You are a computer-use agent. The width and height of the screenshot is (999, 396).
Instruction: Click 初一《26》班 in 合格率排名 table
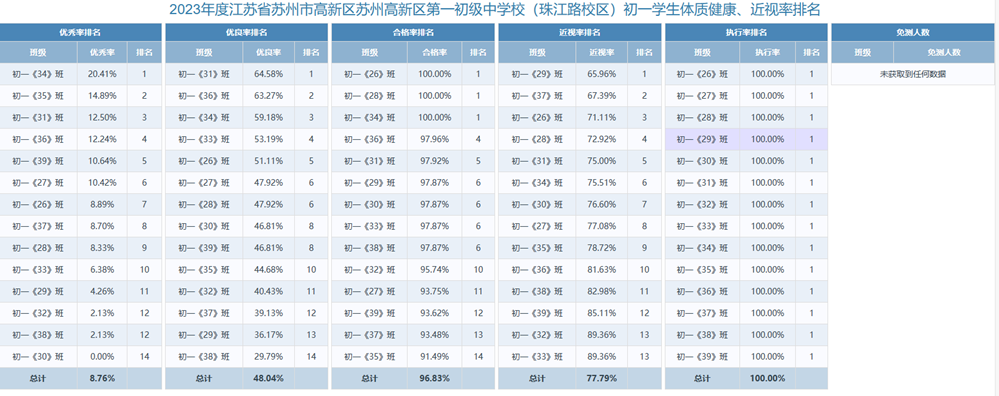point(370,74)
